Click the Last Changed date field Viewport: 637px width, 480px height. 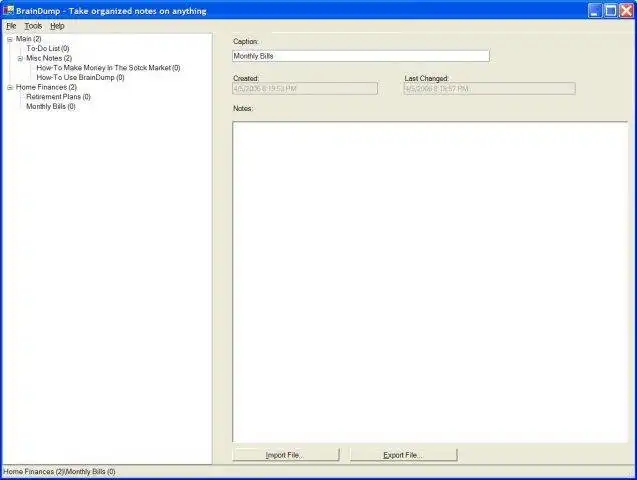pyautogui.click(x=490, y=89)
